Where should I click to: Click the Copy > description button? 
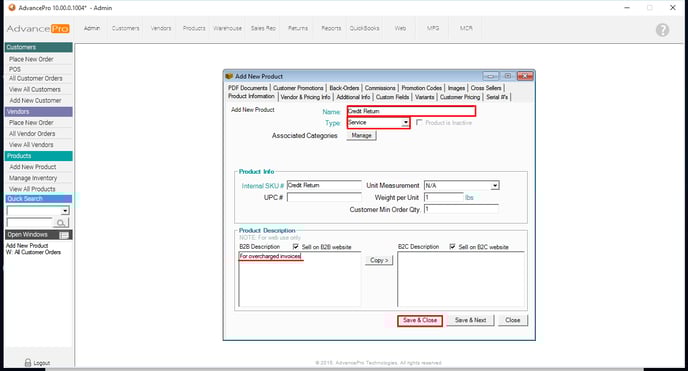(379, 260)
